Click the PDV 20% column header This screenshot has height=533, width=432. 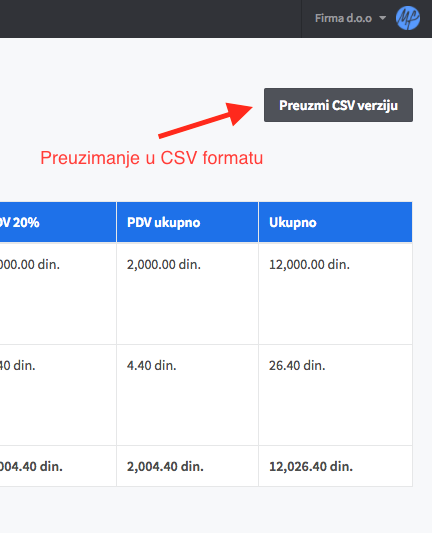pos(58,222)
